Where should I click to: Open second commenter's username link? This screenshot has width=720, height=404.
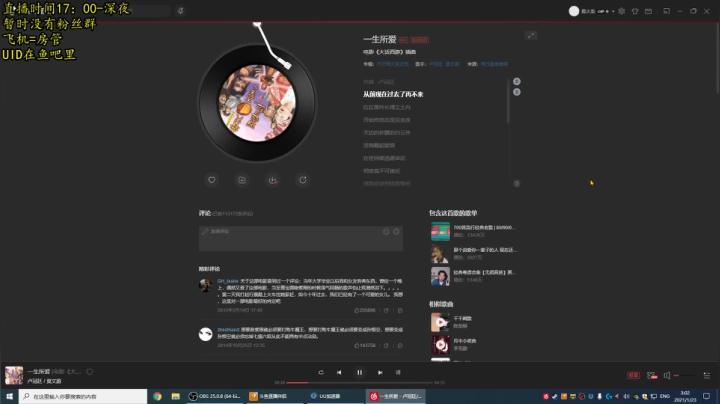pyautogui.click(x=228, y=330)
